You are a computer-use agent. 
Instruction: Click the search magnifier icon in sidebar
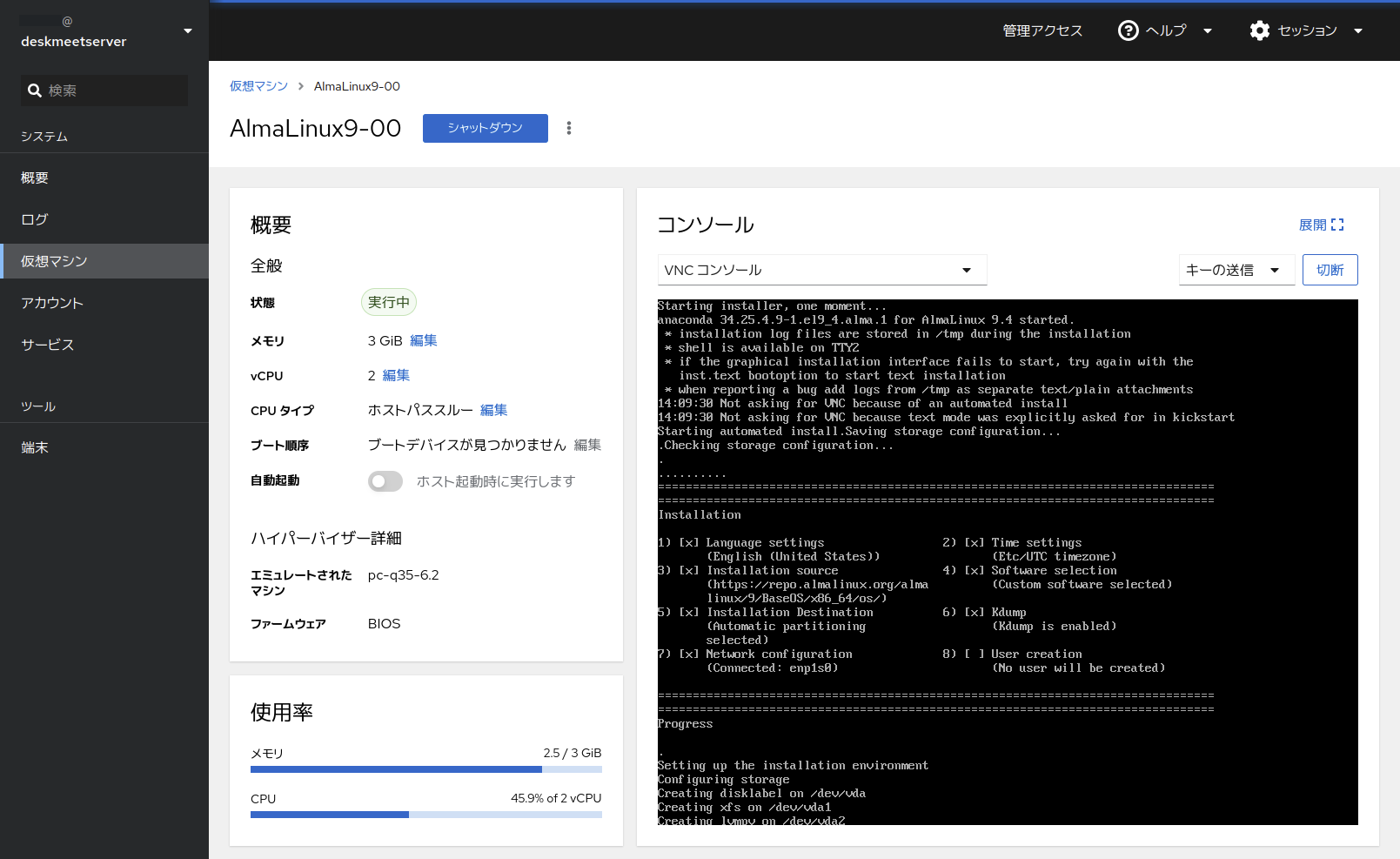coord(35,91)
